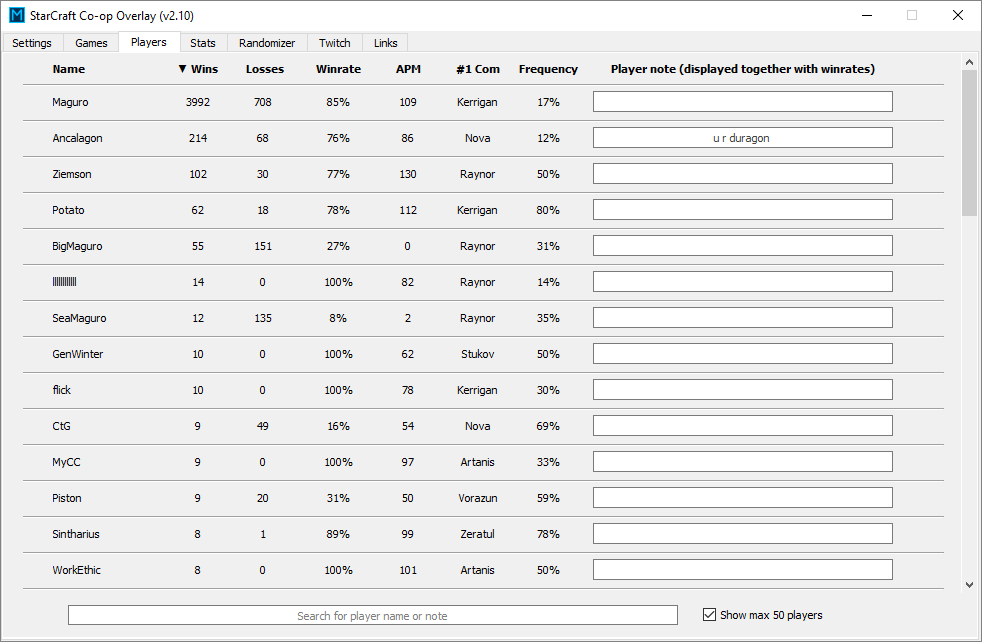Maximize the overlay window
Viewport: 982px width, 642px height.
911,15
